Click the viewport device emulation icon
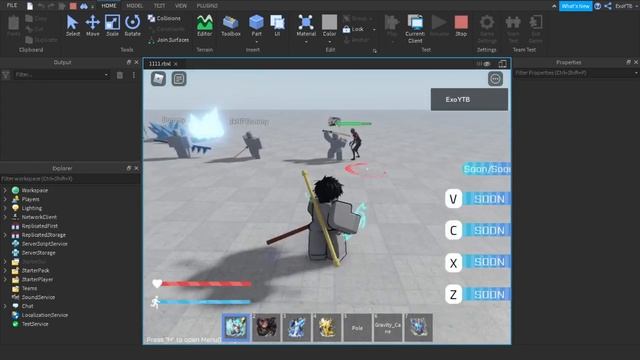The height and width of the screenshot is (360, 640). click(502, 64)
